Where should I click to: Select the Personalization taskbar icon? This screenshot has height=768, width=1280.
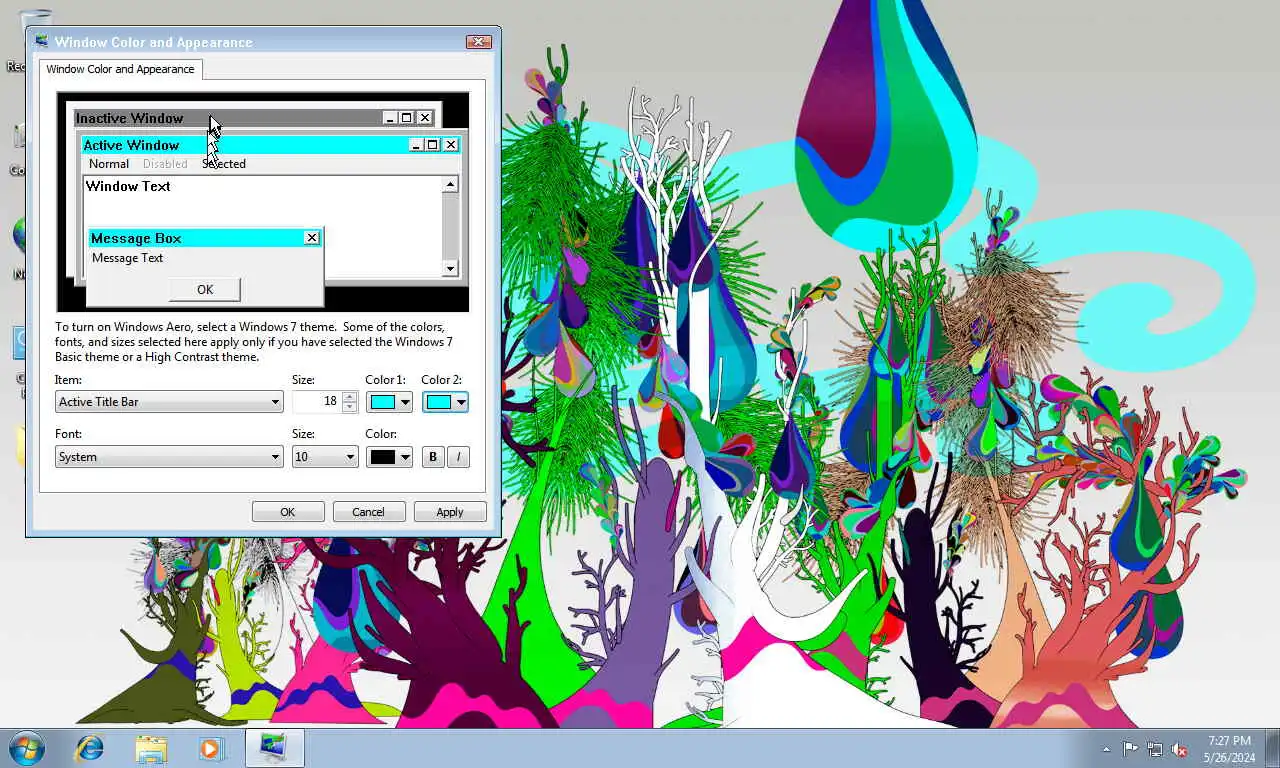pos(273,748)
